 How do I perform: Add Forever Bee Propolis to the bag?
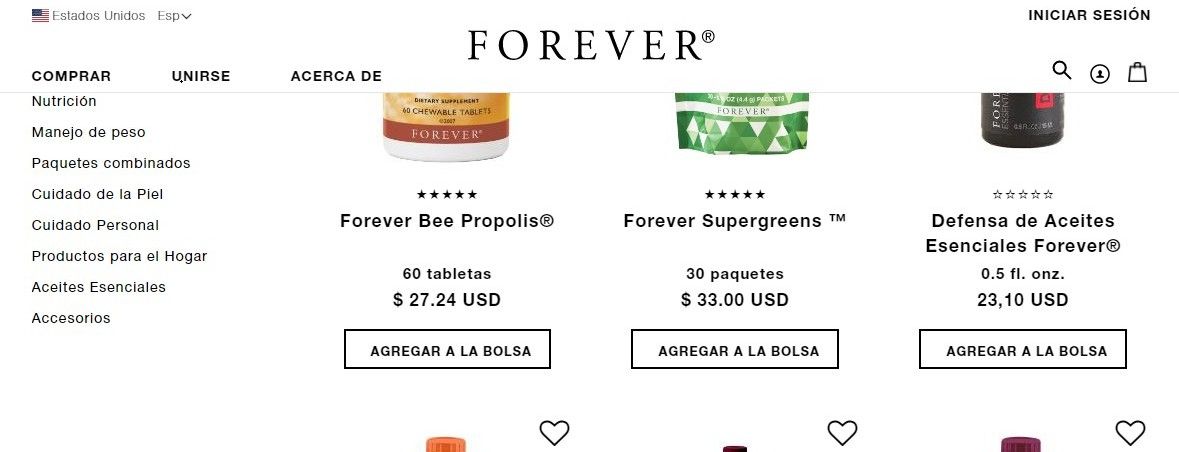(x=447, y=349)
